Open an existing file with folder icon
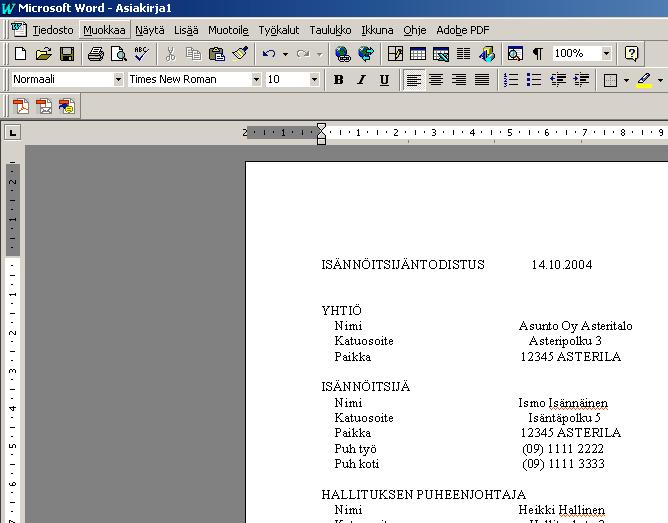The height and width of the screenshot is (523, 668). 43,54
